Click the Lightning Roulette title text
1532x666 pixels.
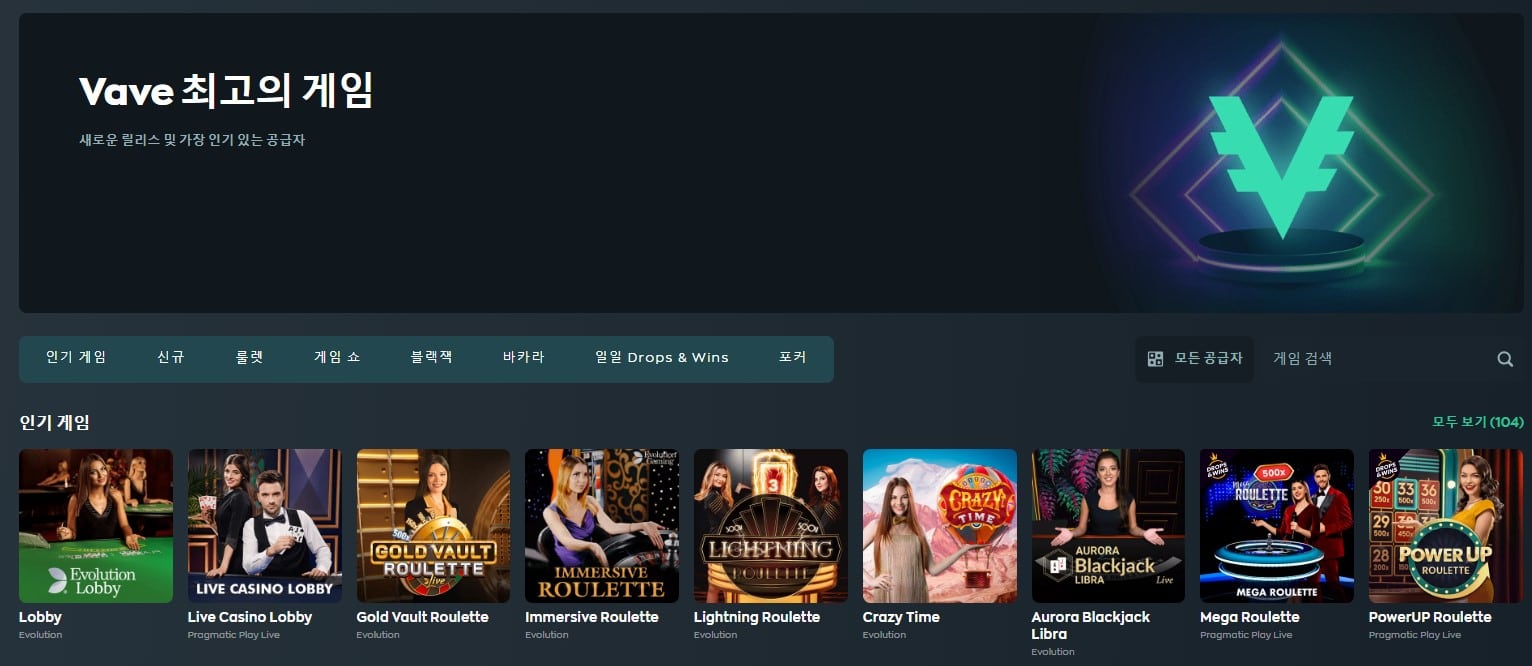(x=757, y=617)
